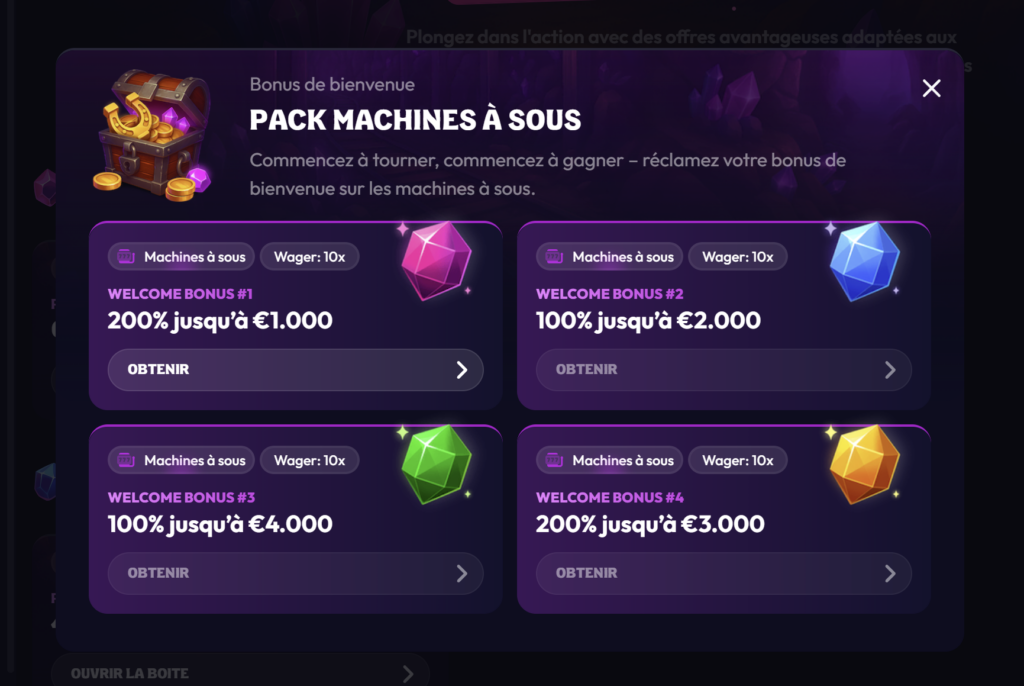Click the chevron arrow on Bonus #2 button
The width and height of the screenshot is (1024, 686).
(x=890, y=370)
